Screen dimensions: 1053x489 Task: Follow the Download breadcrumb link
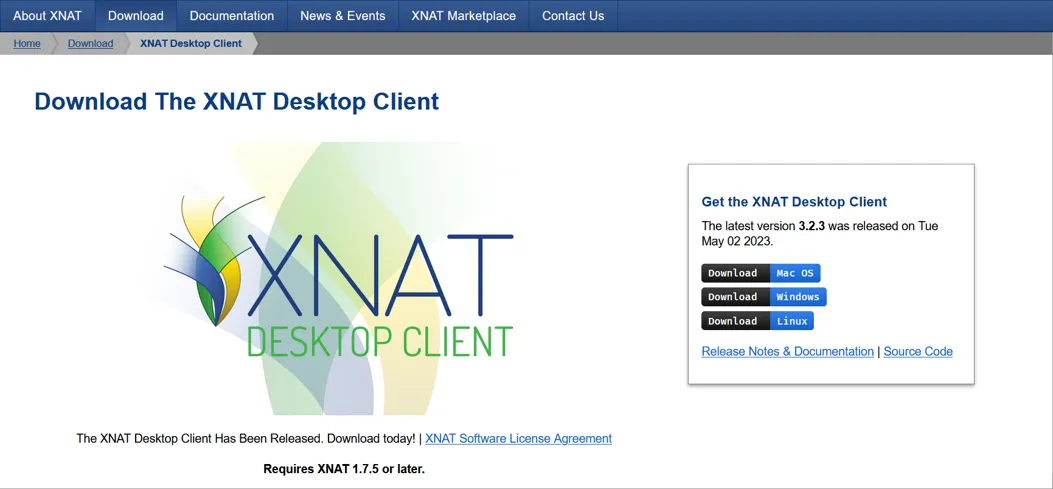pos(90,44)
